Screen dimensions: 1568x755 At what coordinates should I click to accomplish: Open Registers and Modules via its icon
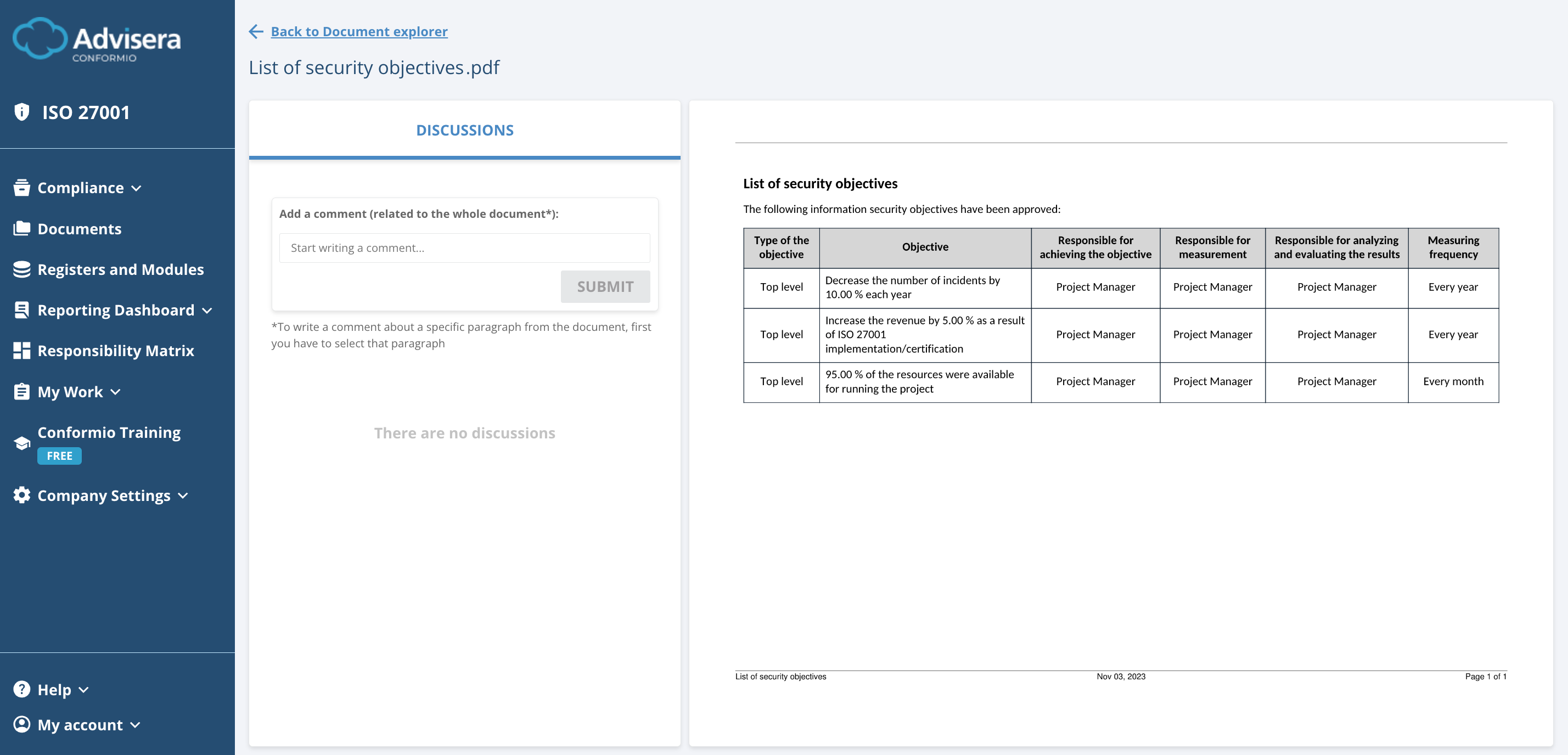[x=22, y=269]
